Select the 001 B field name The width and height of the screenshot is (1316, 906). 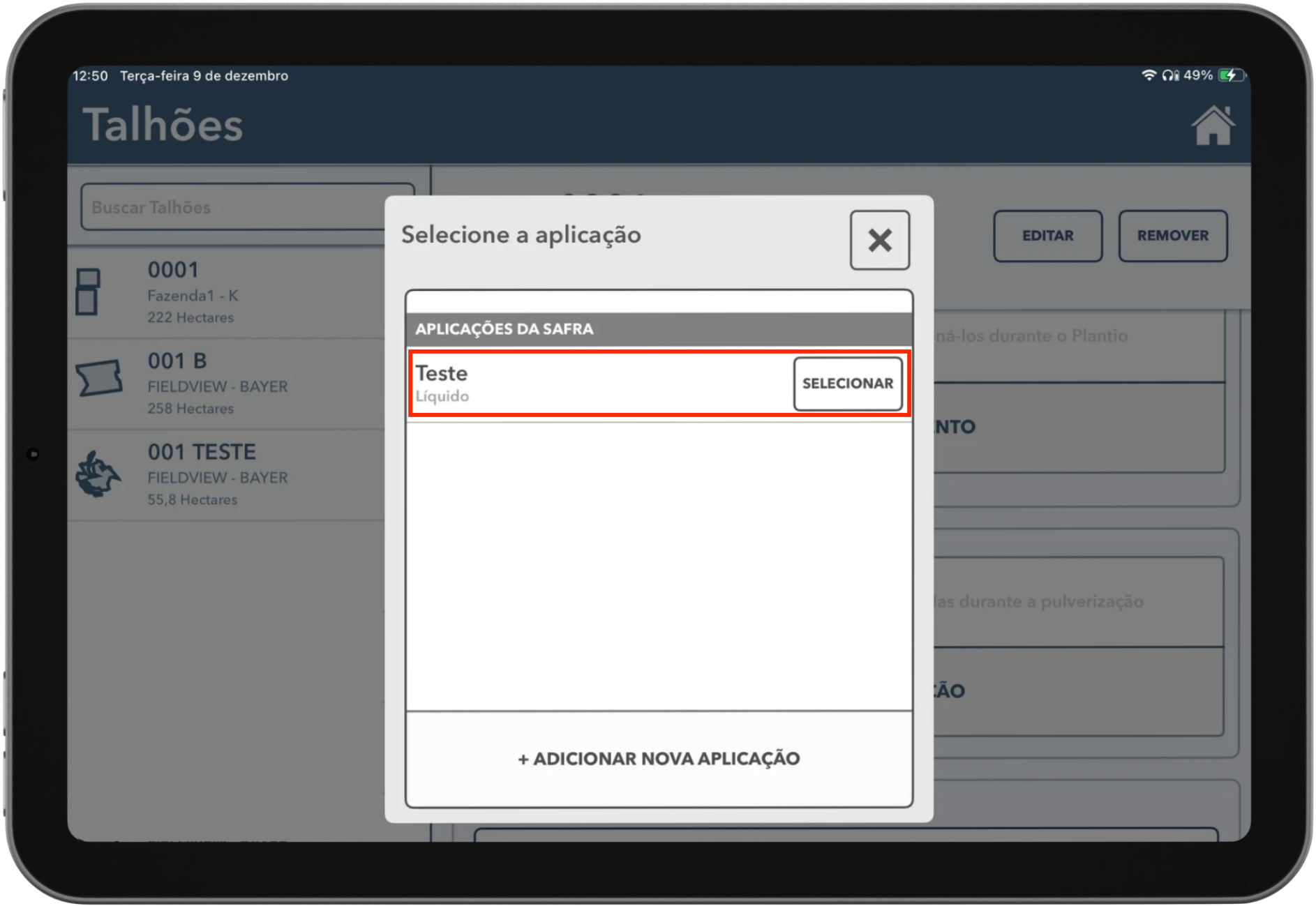pos(177,361)
